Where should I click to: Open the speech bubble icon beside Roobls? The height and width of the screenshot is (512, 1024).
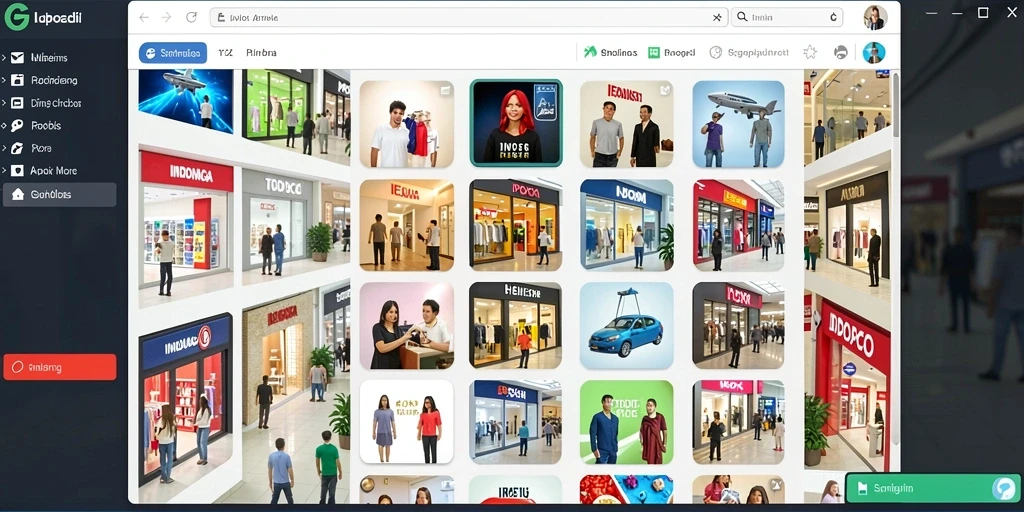coord(18,125)
